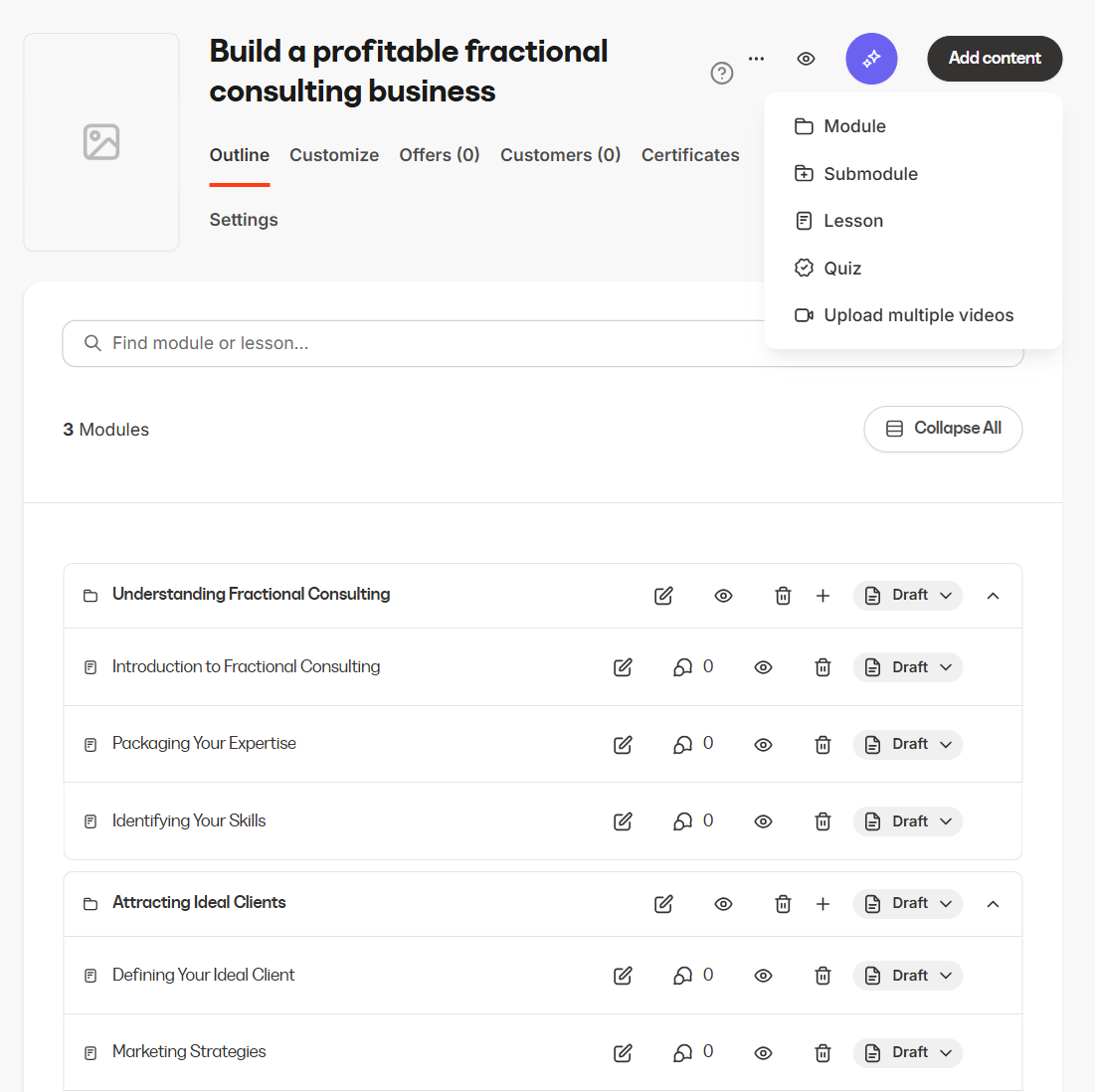
Task: Add content to Attracting Ideal Clients with plus
Action: pos(822,904)
